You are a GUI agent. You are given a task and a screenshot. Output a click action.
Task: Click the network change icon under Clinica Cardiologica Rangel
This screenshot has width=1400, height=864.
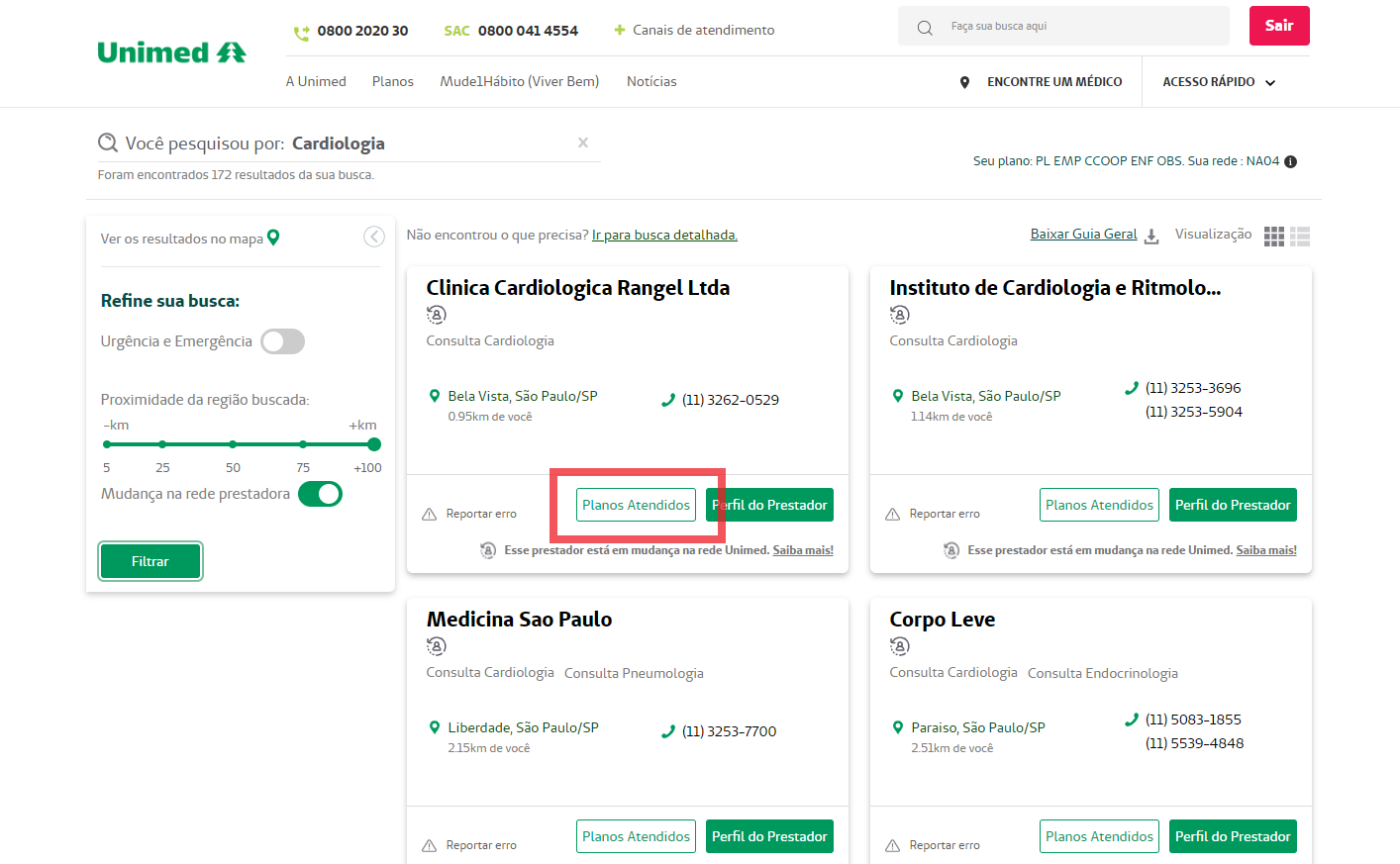pos(437,315)
